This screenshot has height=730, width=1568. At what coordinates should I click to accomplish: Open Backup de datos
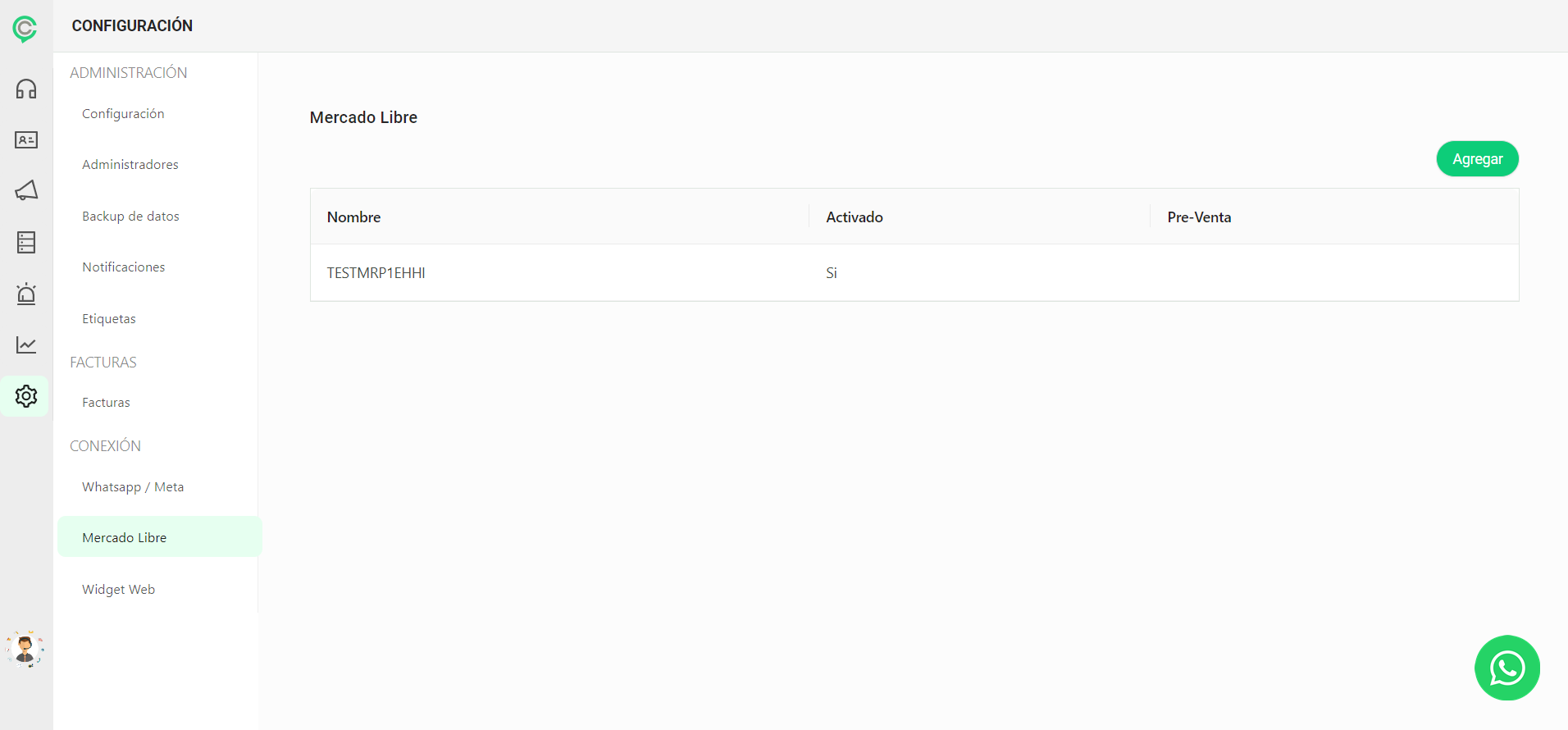tap(130, 217)
